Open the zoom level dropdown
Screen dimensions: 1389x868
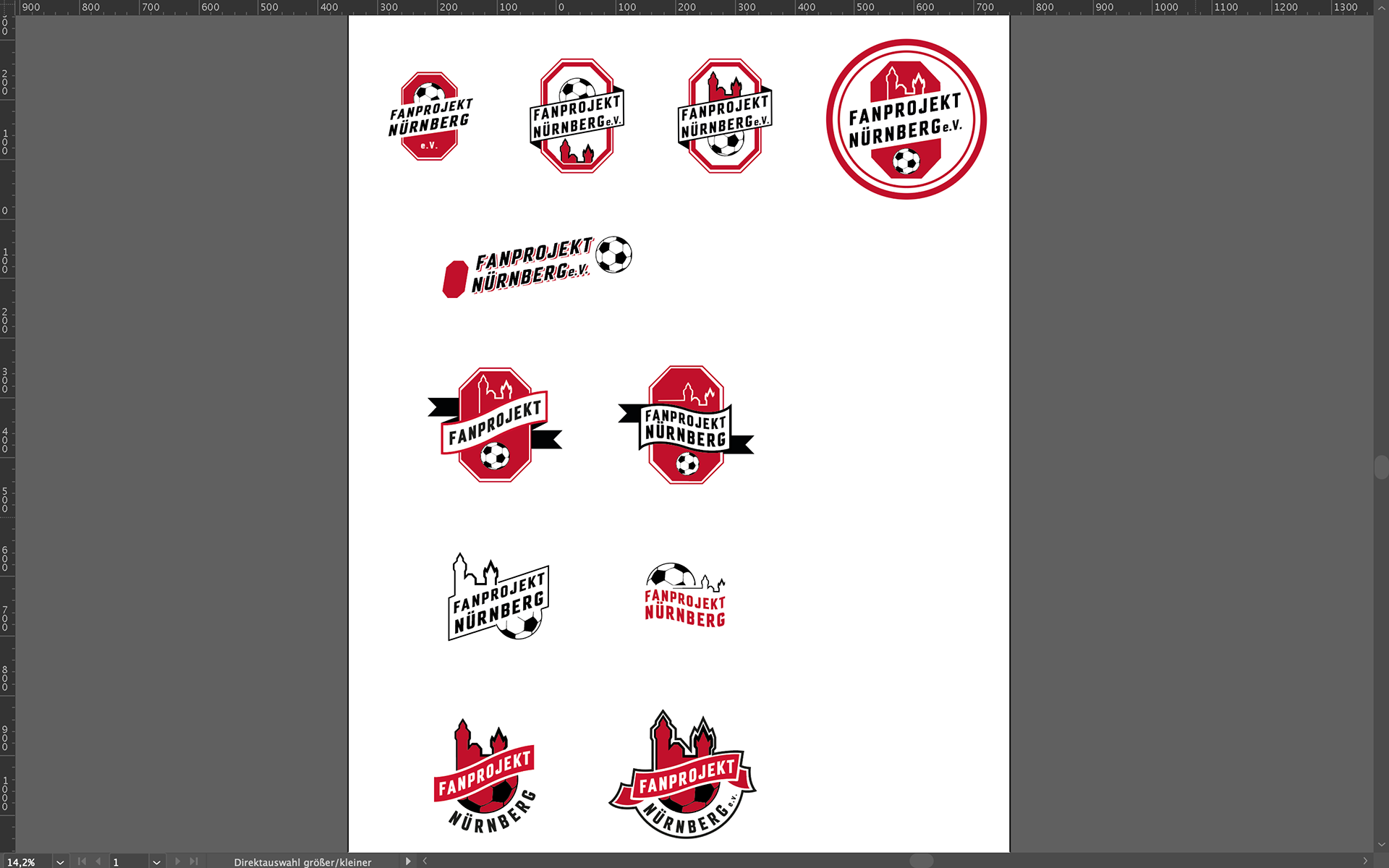point(61,862)
